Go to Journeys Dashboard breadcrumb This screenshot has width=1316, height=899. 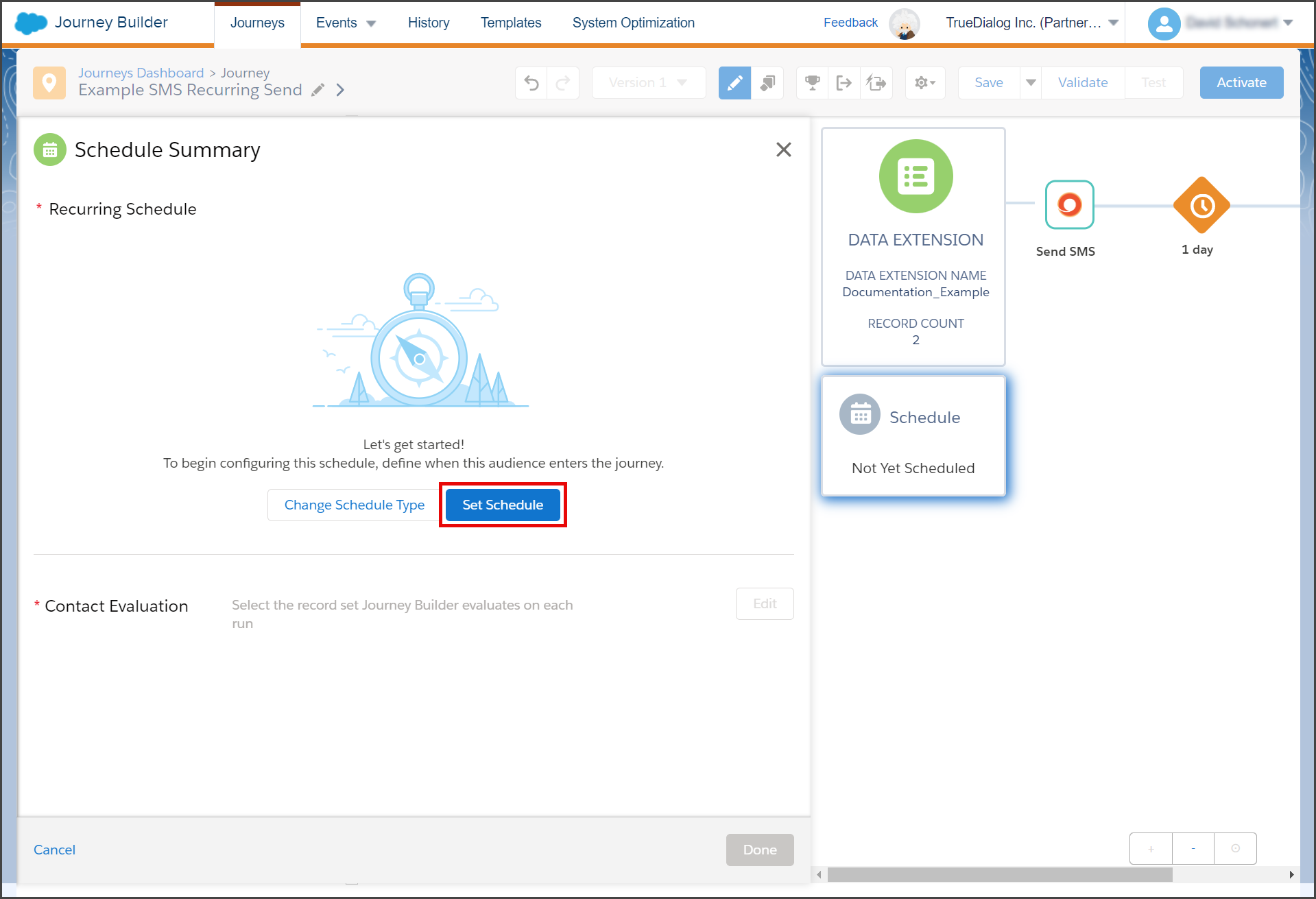pyautogui.click(x=141, y=73)
